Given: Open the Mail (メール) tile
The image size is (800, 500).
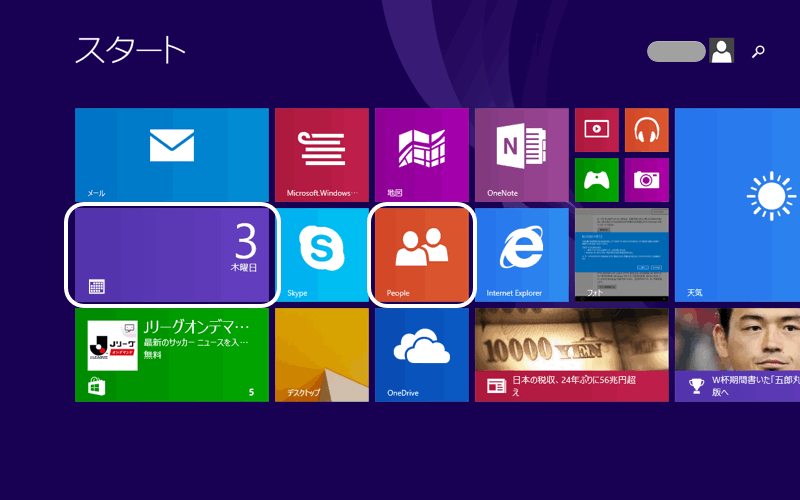Looking at the screenshot, I should tap(171, 155).
